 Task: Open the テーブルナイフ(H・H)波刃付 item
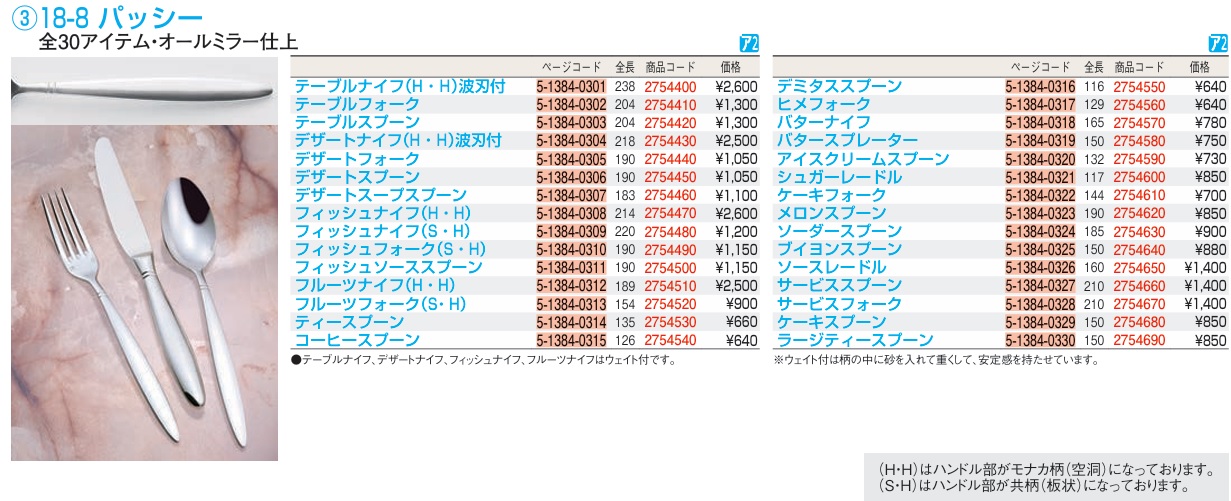point(398,87)
